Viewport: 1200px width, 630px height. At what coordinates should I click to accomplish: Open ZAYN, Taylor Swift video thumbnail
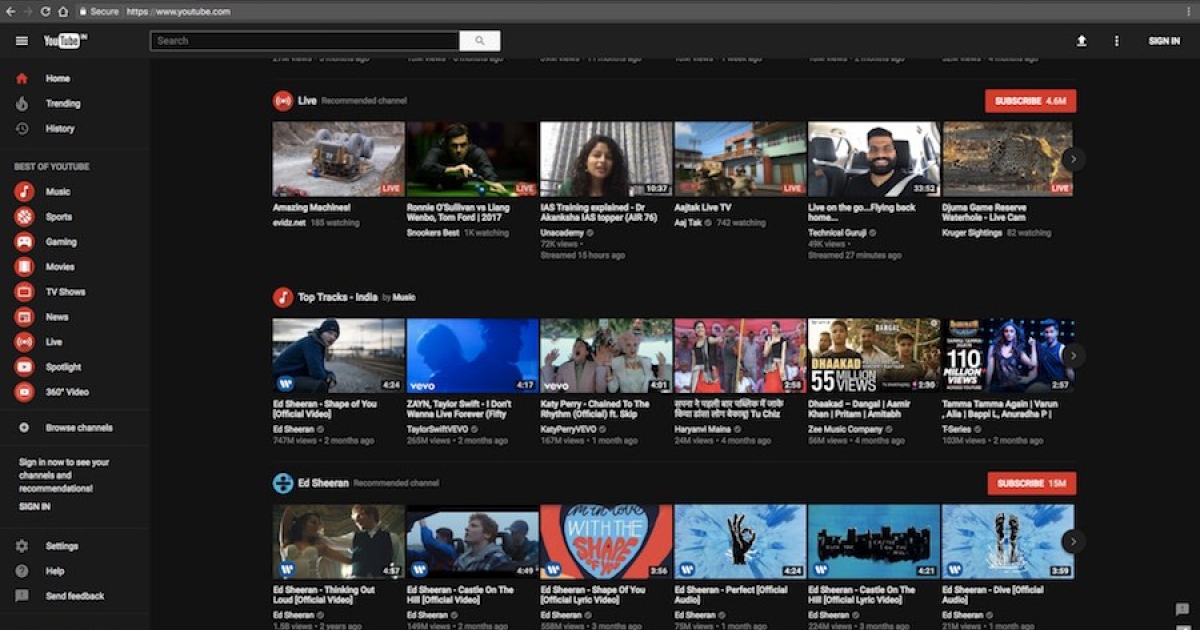click(473, 356)
